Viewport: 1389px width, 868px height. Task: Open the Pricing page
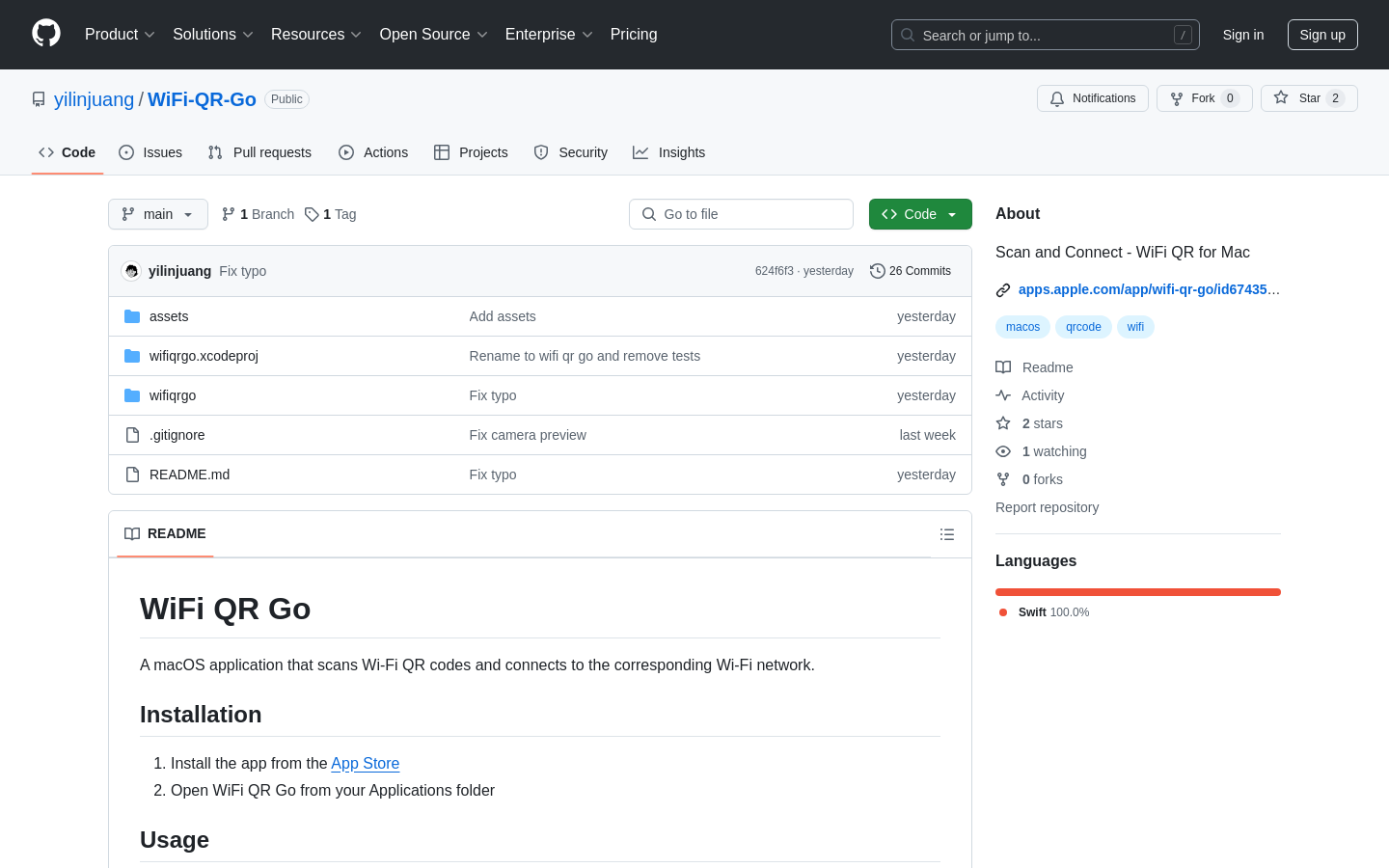pos(634,34)
